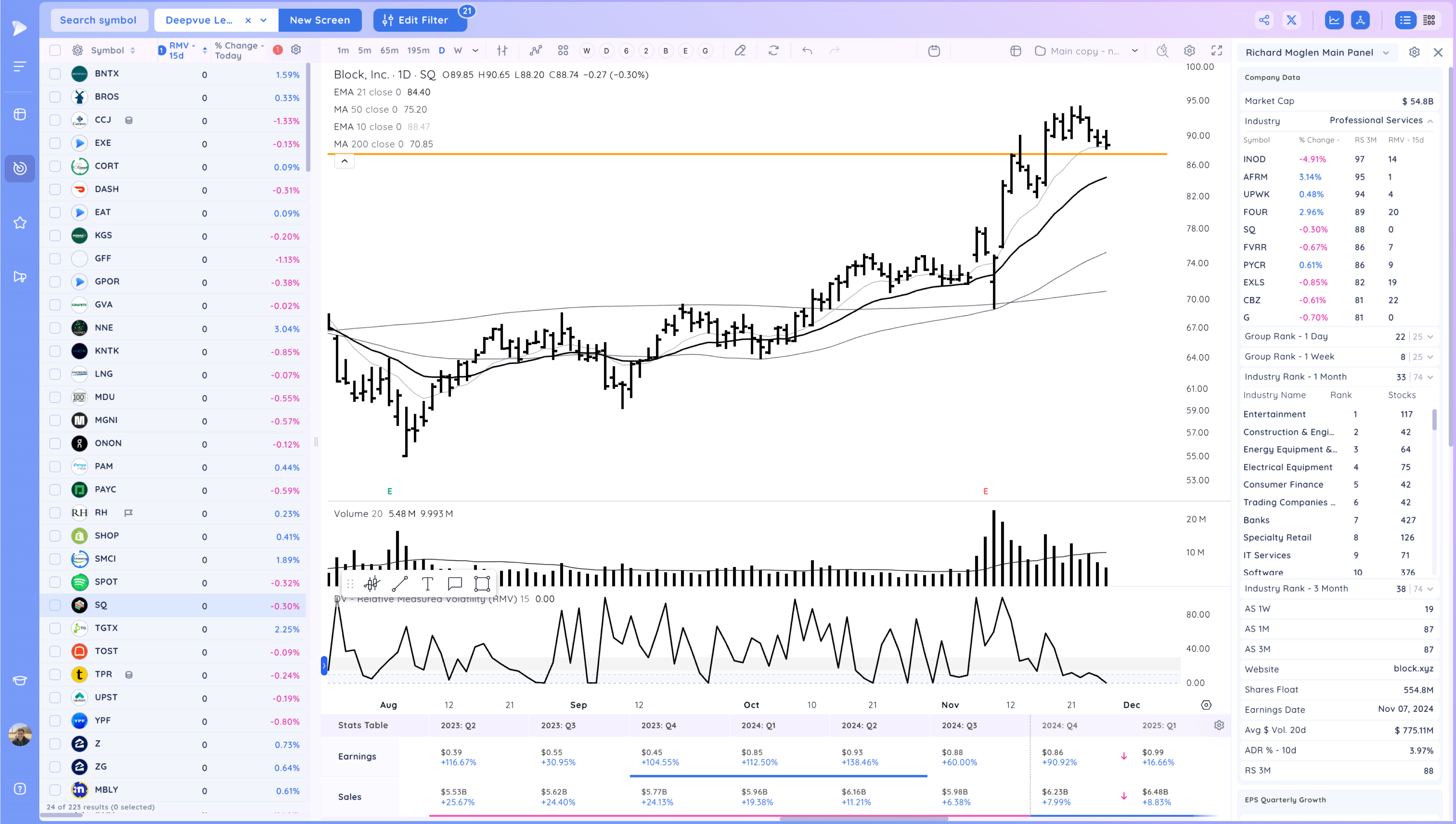Click the November earnings E marker
1456x824 pixels.
click(x=985, y=491)
